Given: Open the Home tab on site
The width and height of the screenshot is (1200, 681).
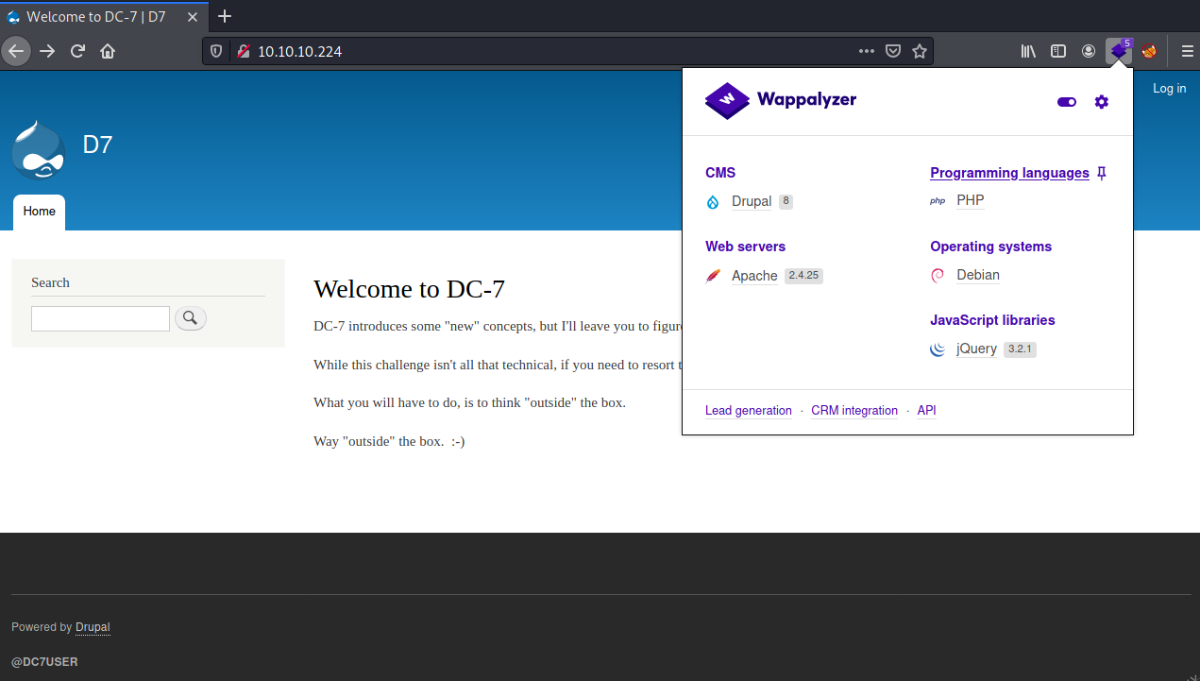Looking at the screenshot, I should 39,212.
